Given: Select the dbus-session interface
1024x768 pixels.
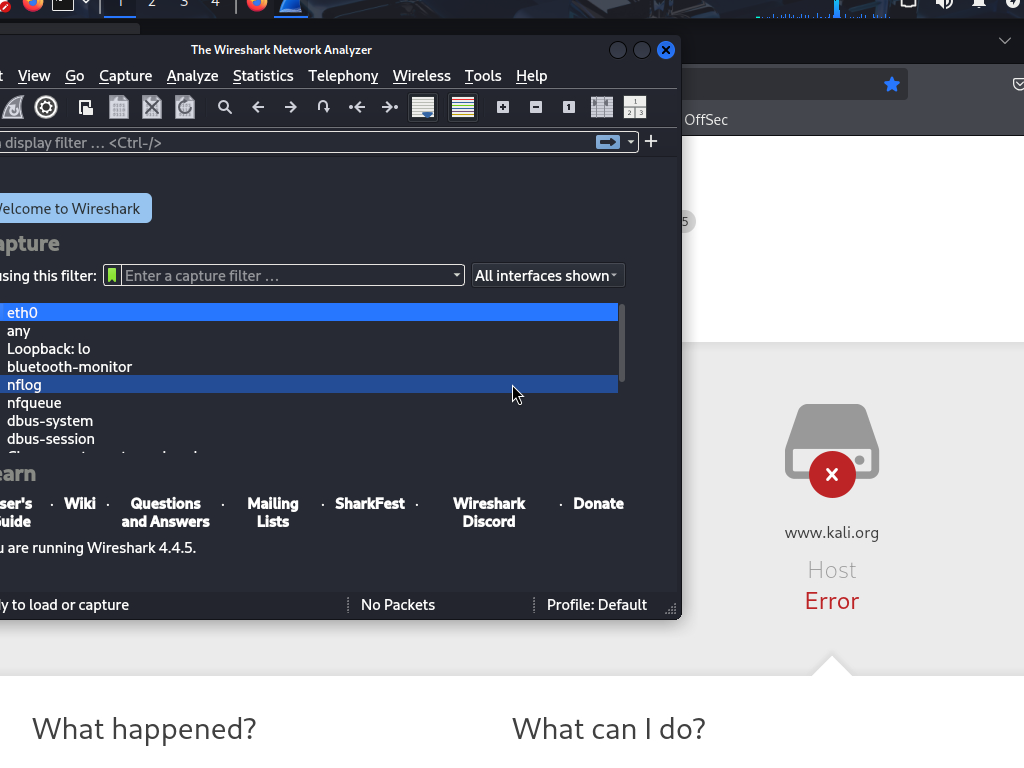Looking at the screenshot, I should point(309,439).
